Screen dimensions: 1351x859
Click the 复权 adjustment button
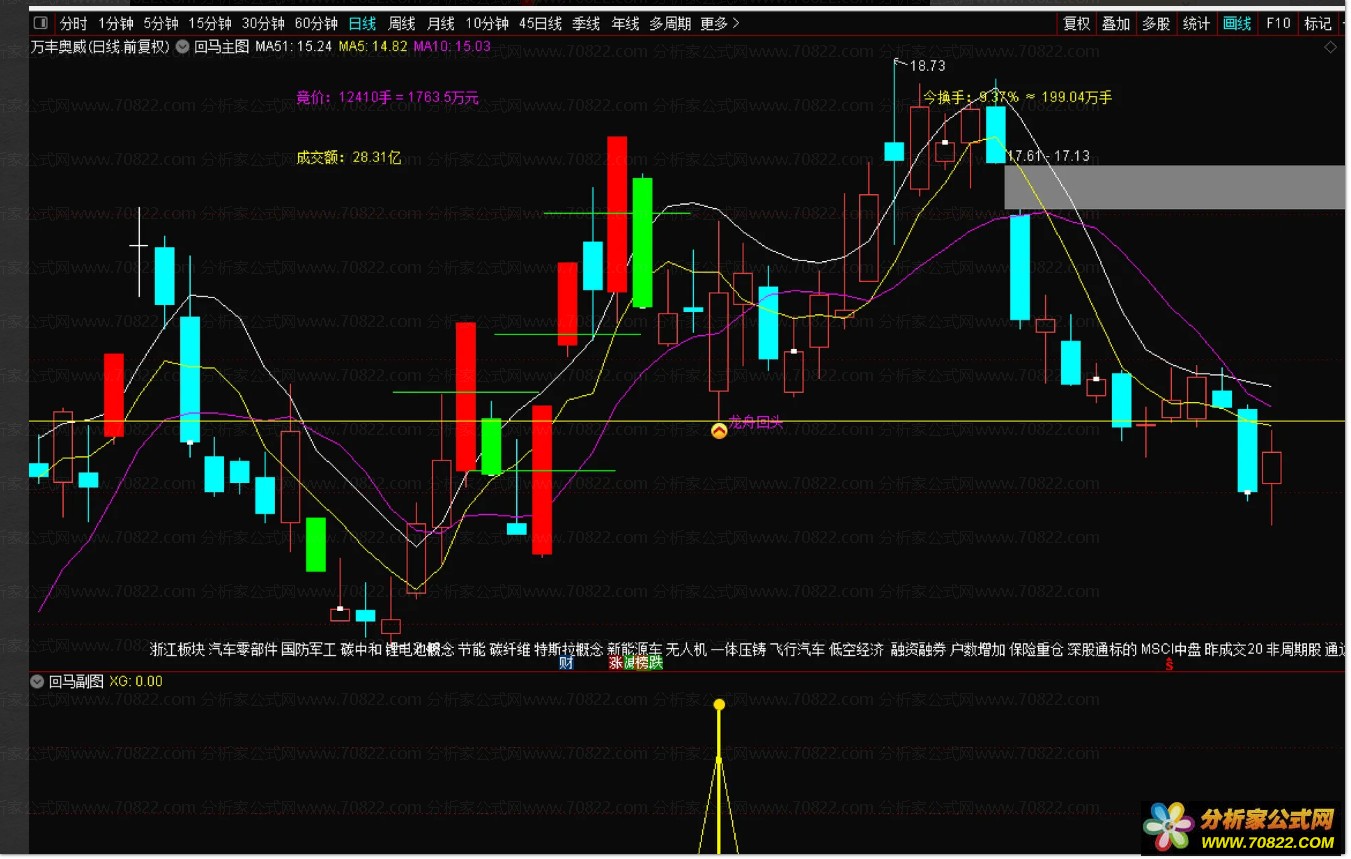coord(1077,23)
